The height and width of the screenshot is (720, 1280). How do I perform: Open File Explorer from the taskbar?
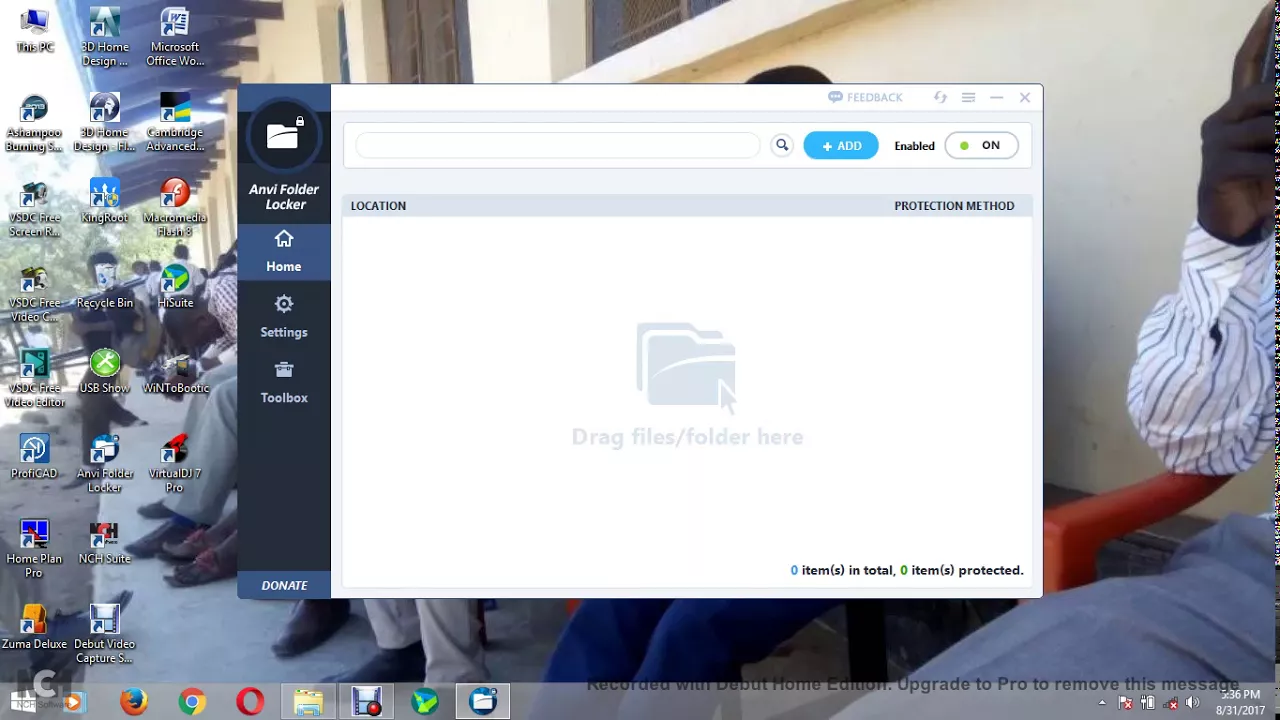coord(308,701)
